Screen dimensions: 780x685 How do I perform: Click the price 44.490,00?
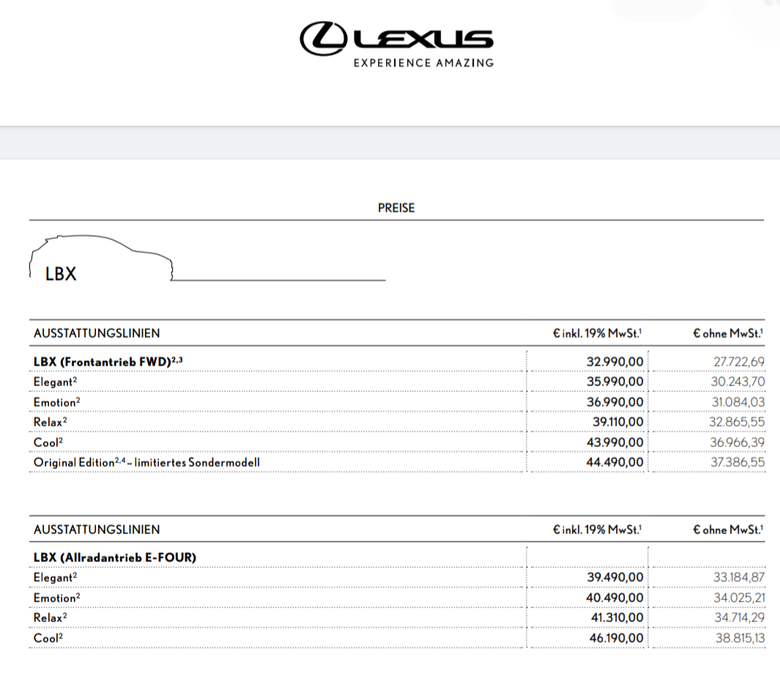pyautogui.click(x=615, y=462)
